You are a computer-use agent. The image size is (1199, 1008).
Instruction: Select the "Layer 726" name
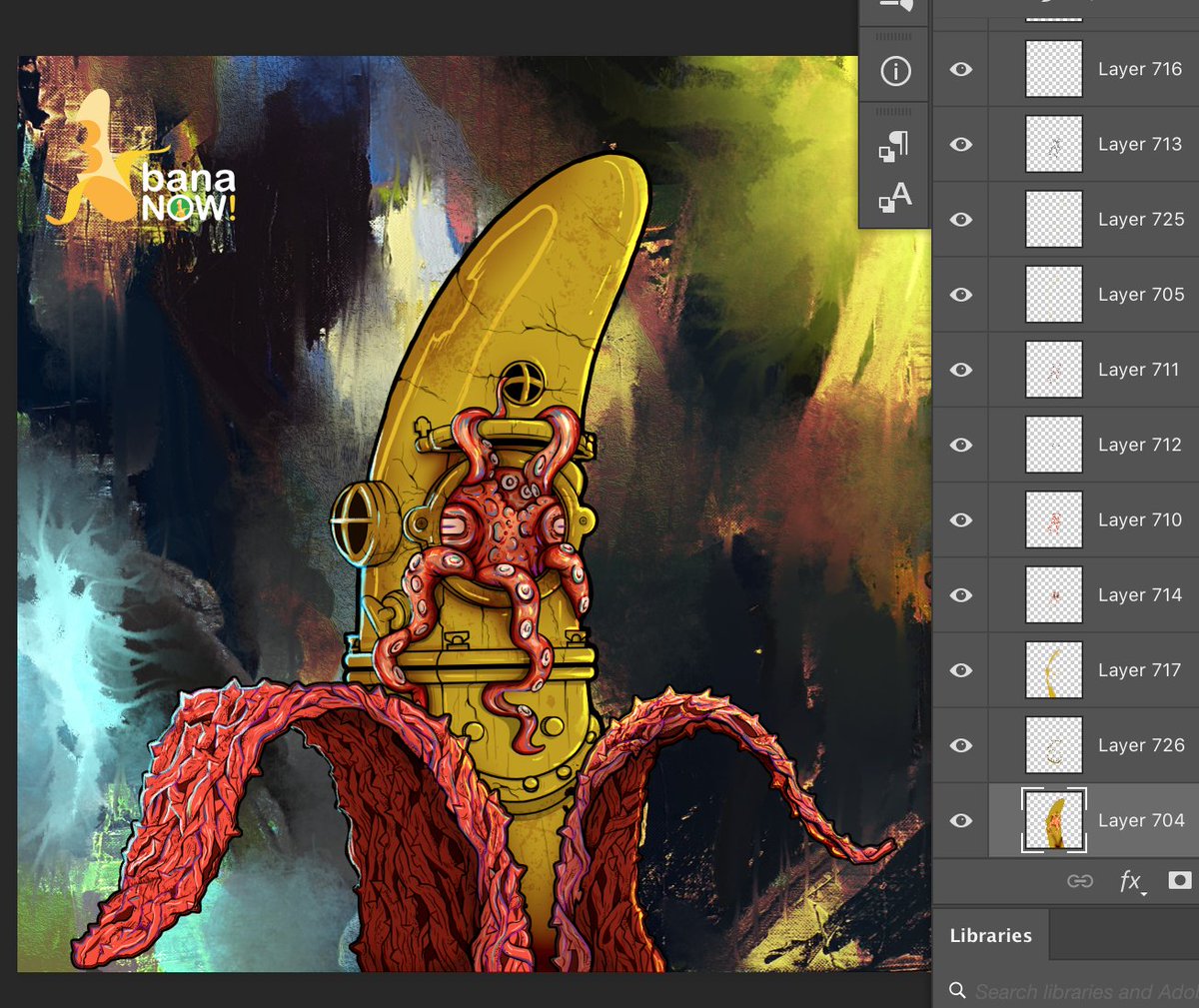(1141, 745)
